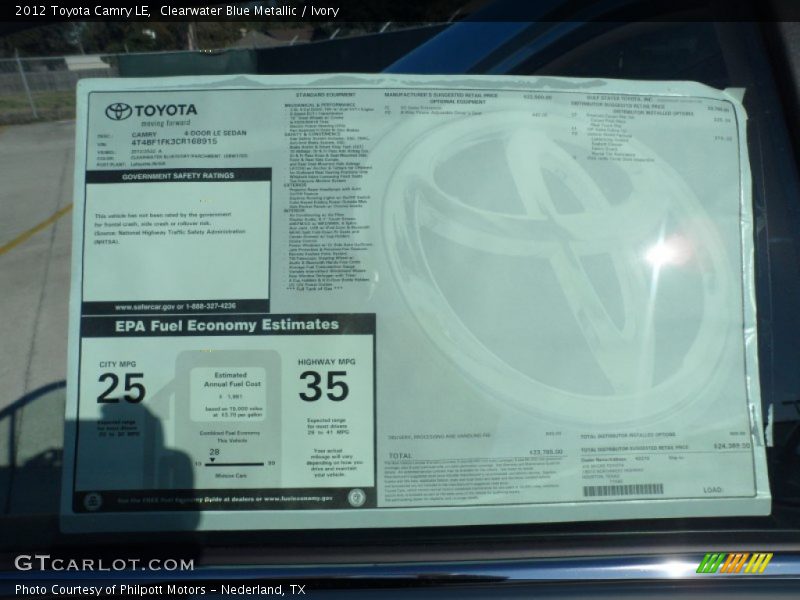
Task: Select the Government Safety Ratings header
Action: (x=178, y=176)
